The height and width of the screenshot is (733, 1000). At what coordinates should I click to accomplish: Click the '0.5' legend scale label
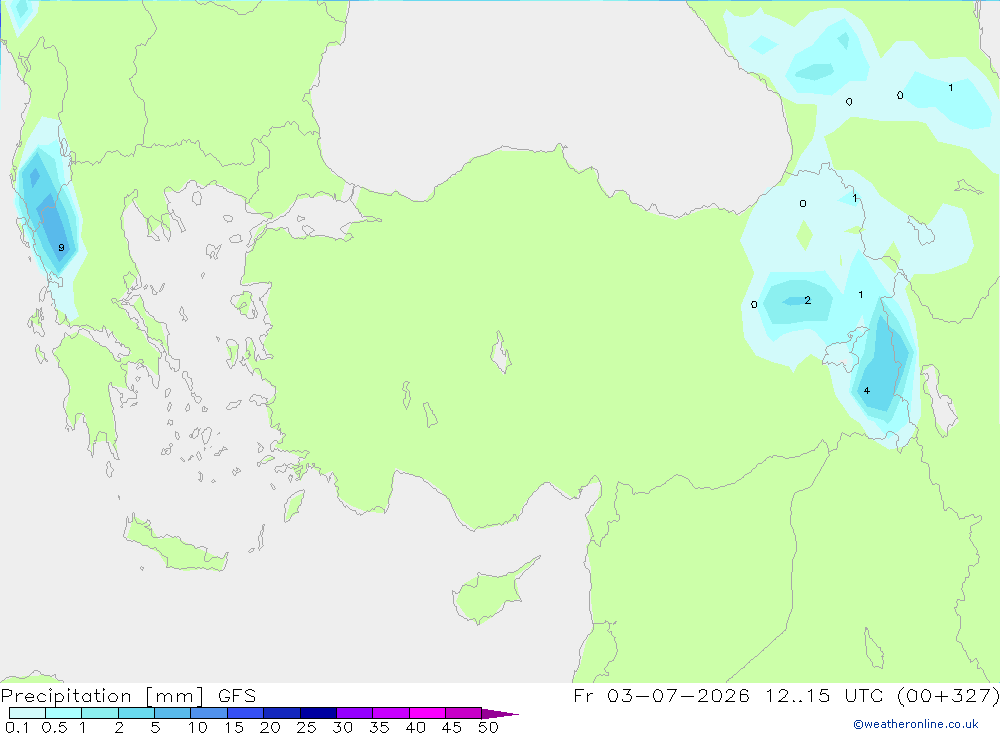pyautogui.click(x=54, y=727)
